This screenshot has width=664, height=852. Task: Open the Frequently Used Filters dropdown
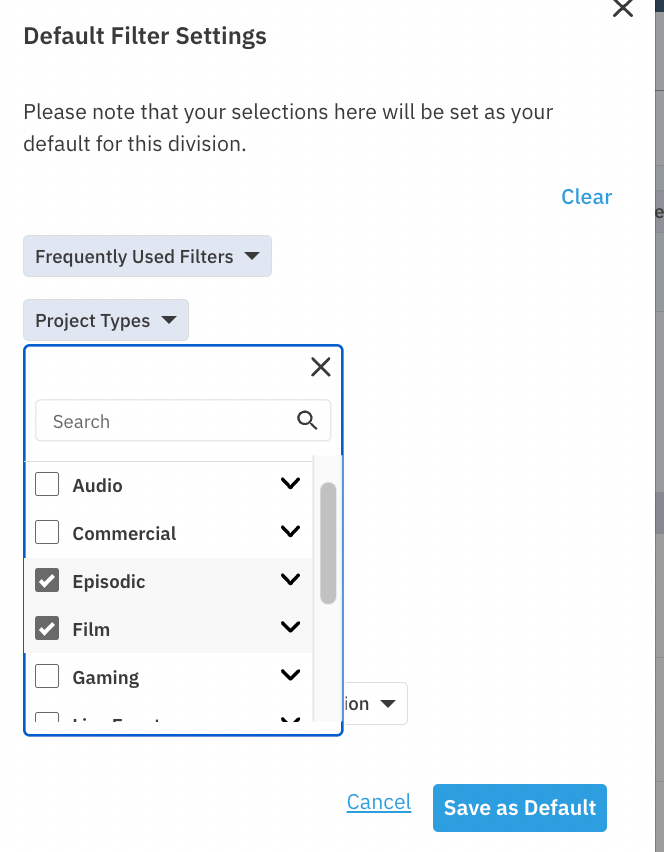coord(147,256)
